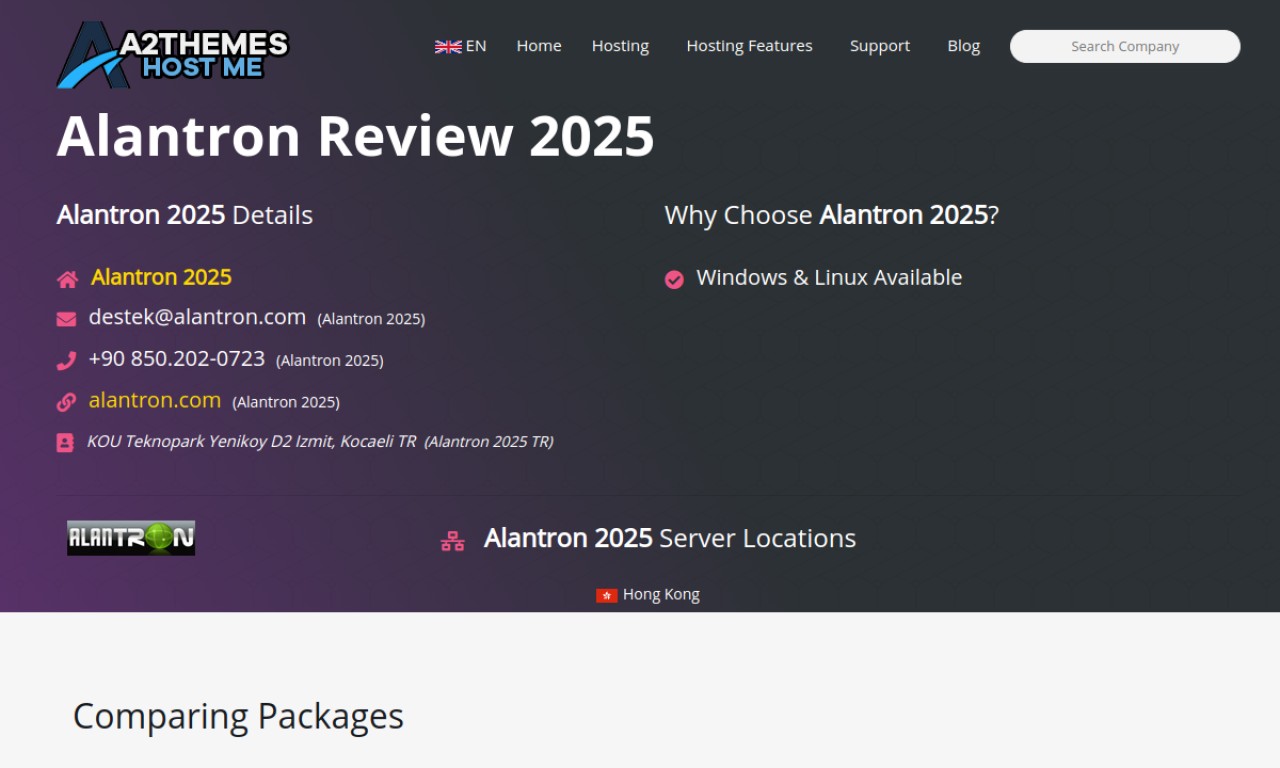Click the A2Themes Host Me logo
This screenshot has height=768, width=1280.
pos(173,55)
